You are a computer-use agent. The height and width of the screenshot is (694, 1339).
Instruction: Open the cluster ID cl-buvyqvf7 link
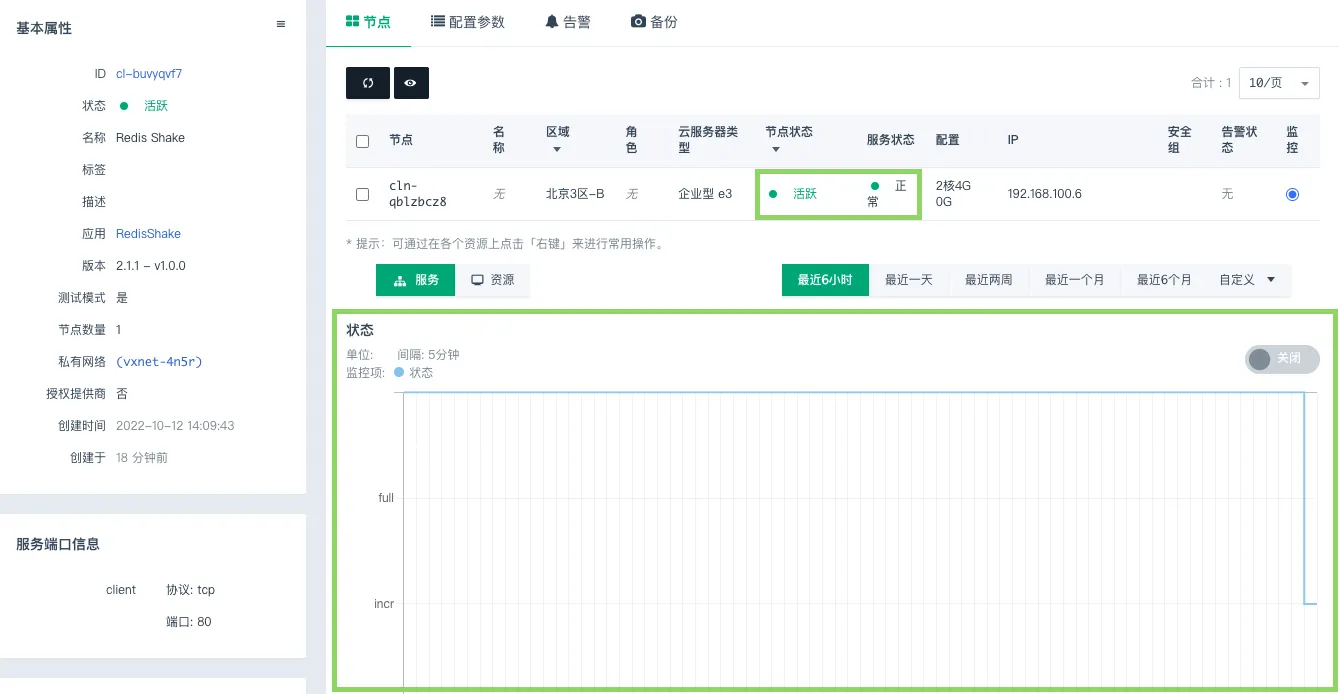[x=149, y=74]
